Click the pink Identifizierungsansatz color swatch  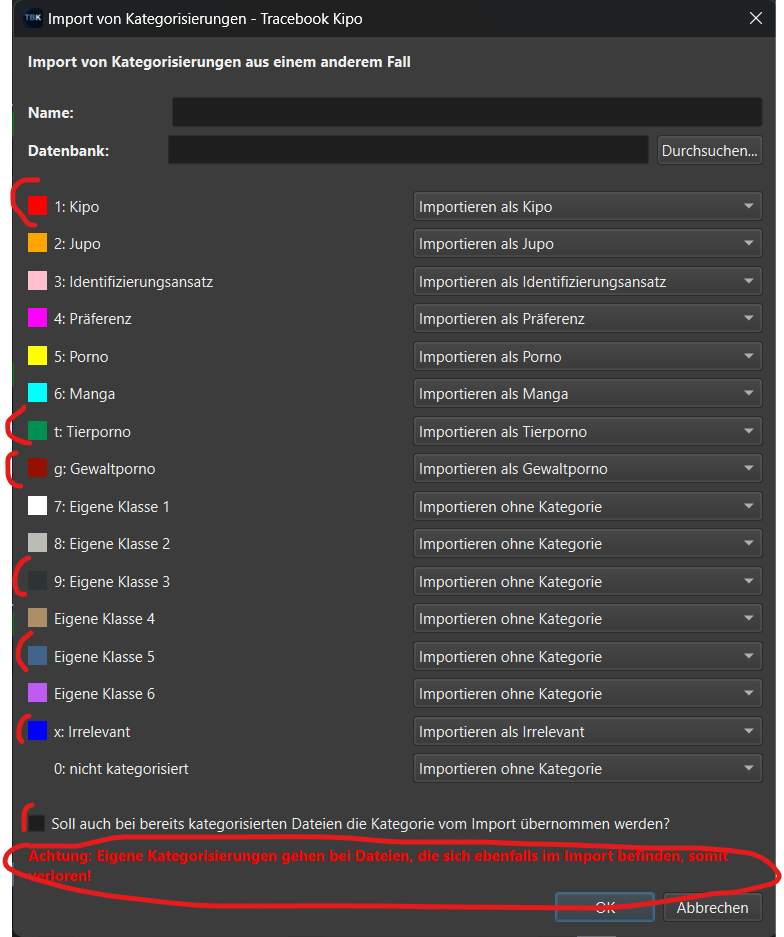pyautogui.click(x=38, y=281)
